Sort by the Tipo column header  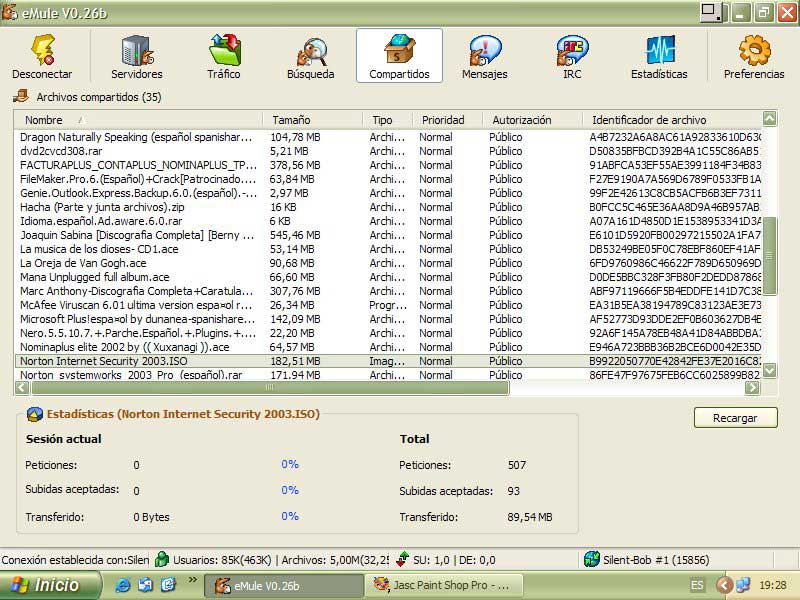pos(387,120)
